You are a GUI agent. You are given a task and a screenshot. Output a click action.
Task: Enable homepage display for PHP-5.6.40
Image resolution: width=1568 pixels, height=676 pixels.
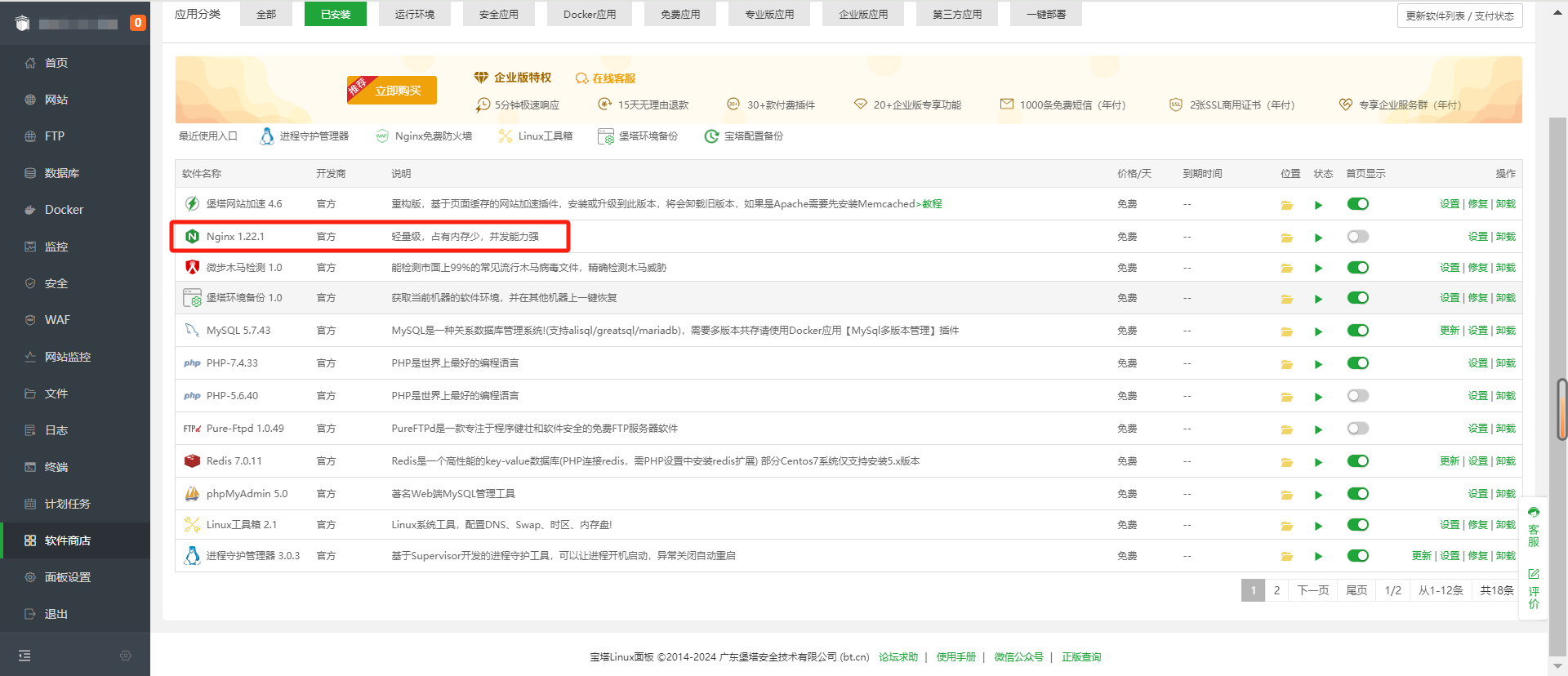click(1358, 396)
